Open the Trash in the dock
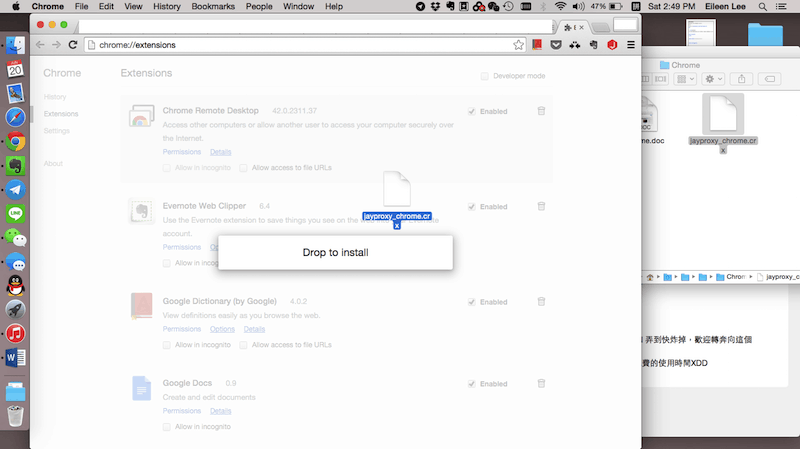The width and height of the screenshot is (800, 449). coord(15,416)
